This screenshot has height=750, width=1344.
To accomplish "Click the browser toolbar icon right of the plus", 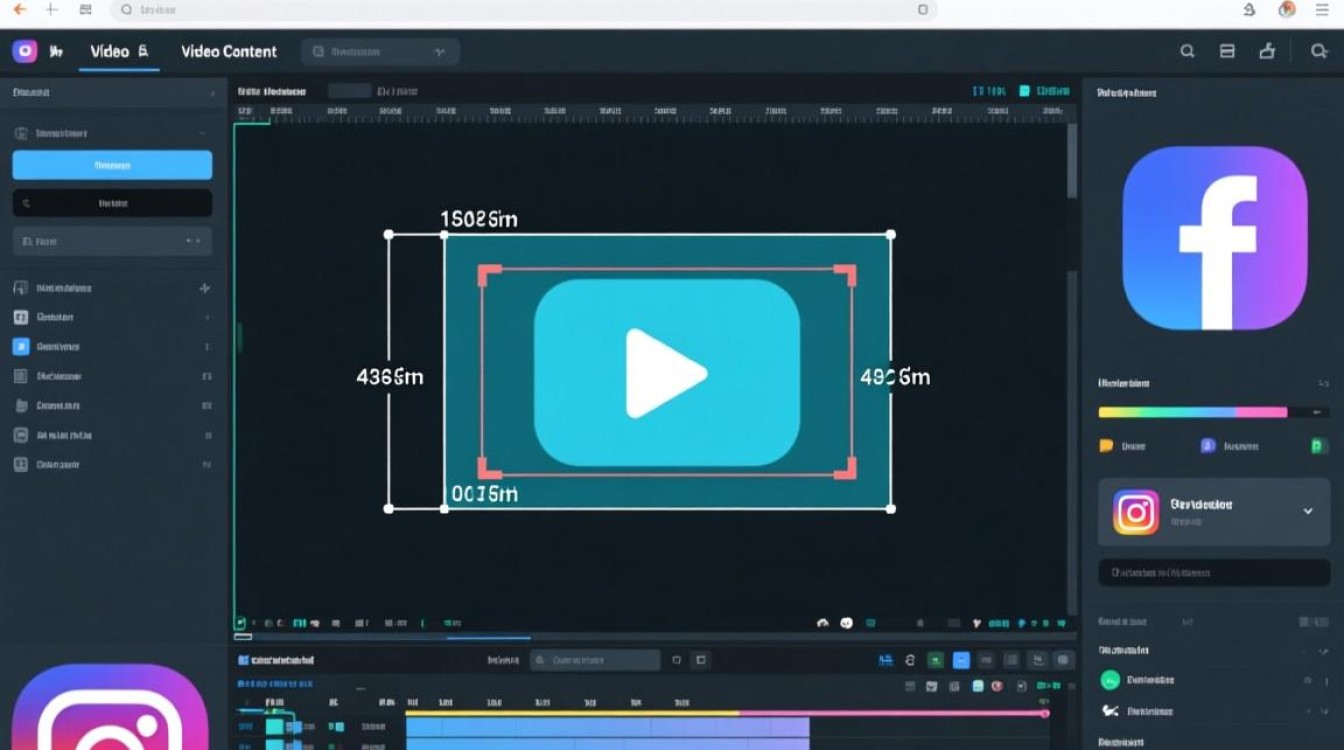I will (86, 10).
